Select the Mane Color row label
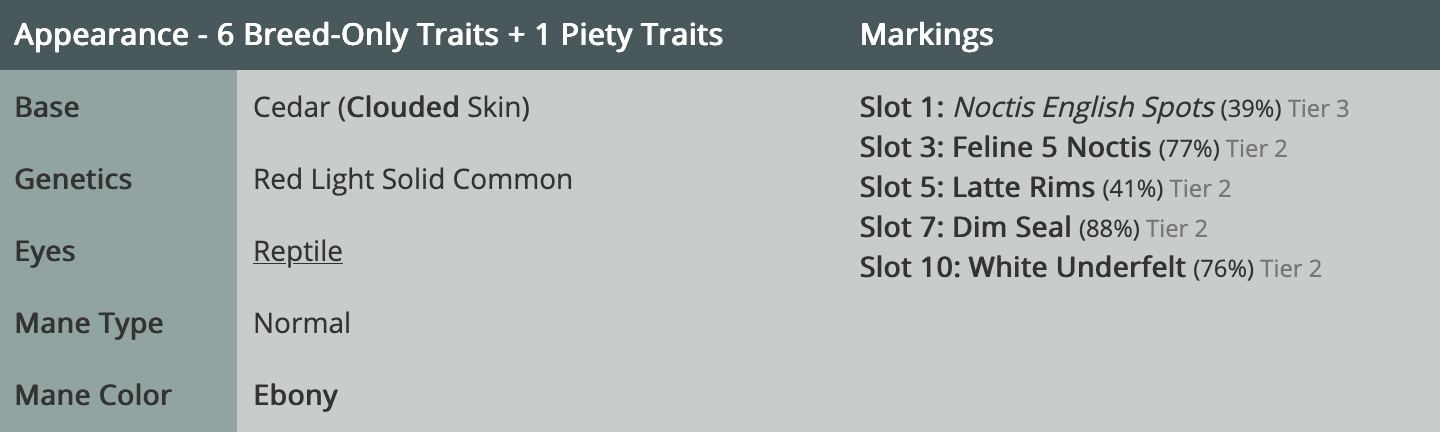Screen dimensions: 1440x432 93,396
